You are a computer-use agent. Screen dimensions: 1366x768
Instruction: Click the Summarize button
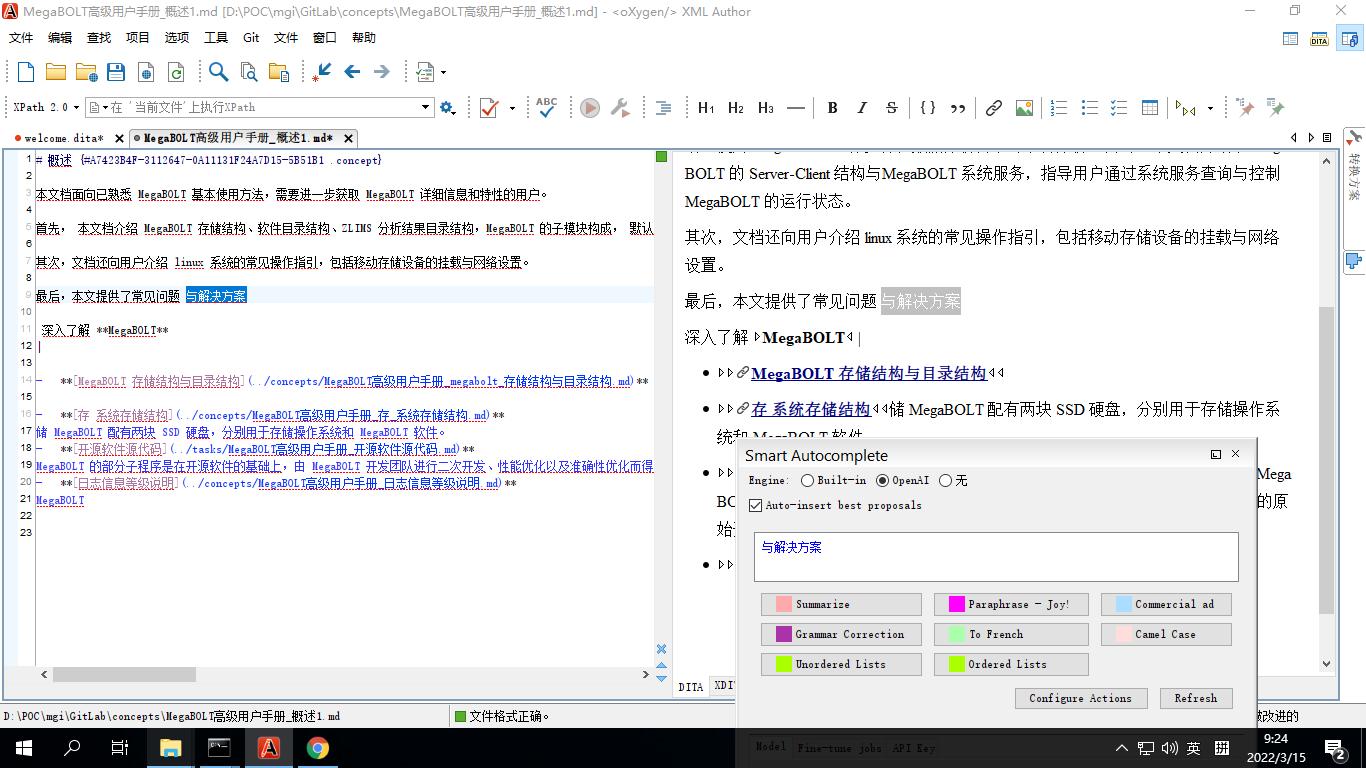(841, 604)
